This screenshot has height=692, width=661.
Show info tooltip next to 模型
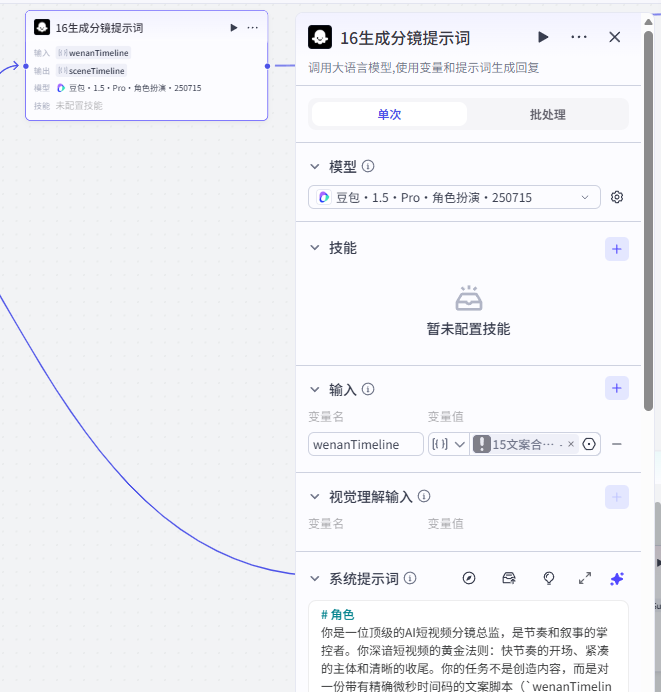click(368, 166)
